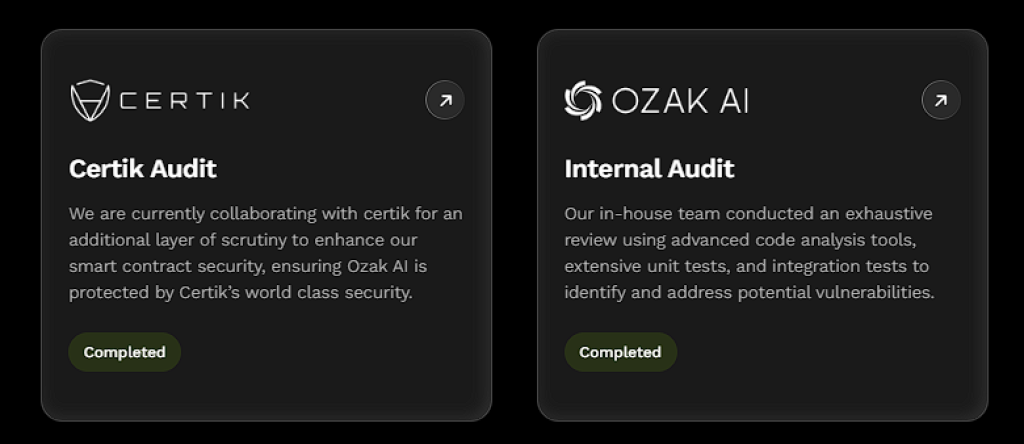This screenshot has width=1024, height=444.
Task: Open the Certik Audit arrow link icon
Action: point(445,100)
